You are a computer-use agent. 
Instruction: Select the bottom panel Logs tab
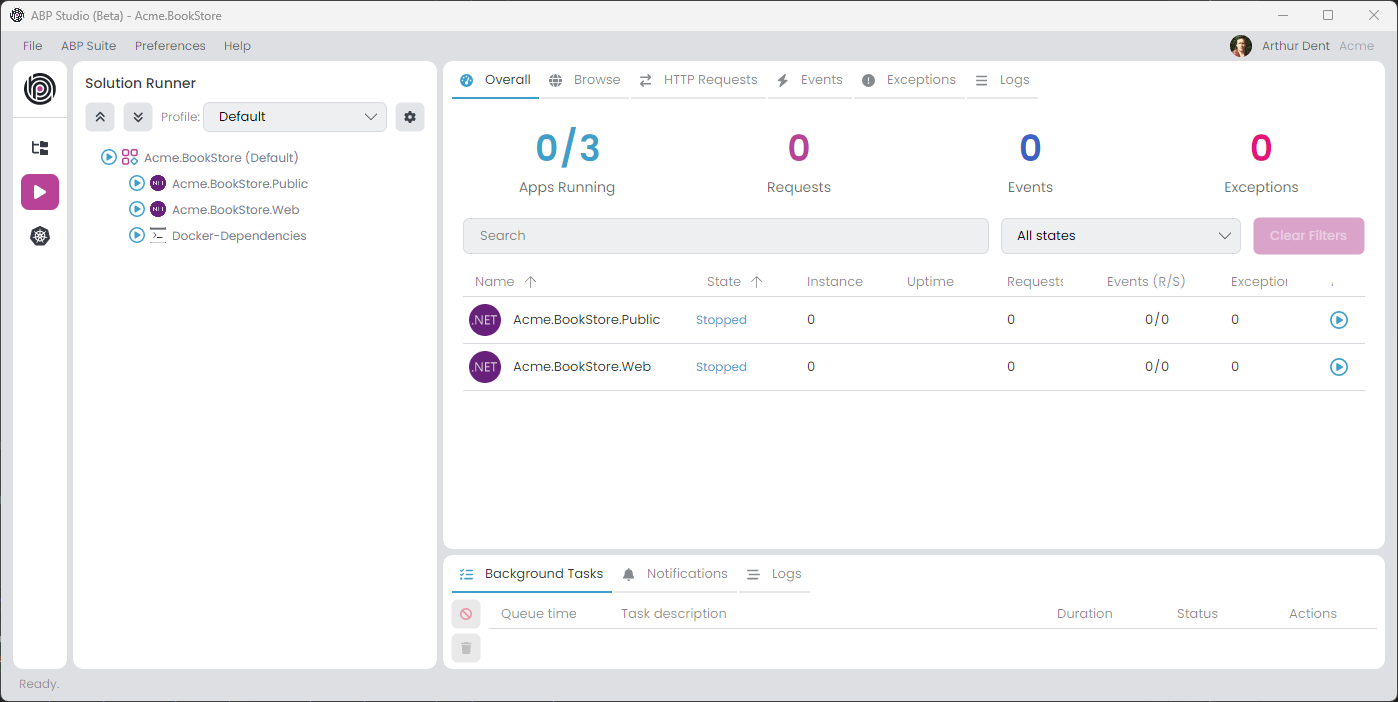[774, 574]
